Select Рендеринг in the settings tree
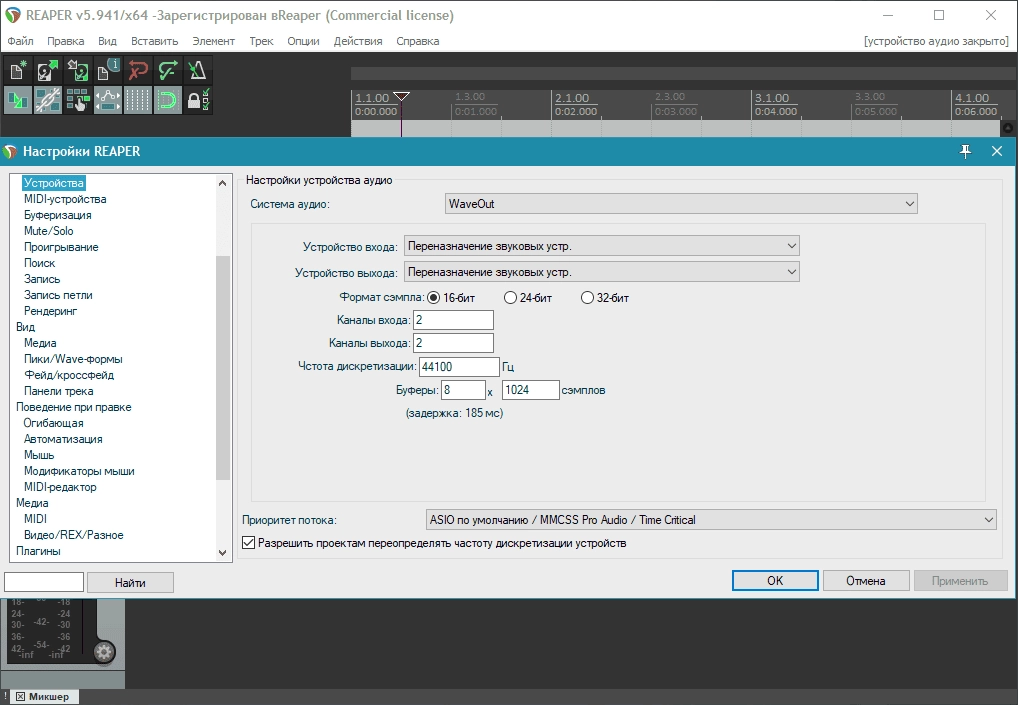 coord(51,311)
